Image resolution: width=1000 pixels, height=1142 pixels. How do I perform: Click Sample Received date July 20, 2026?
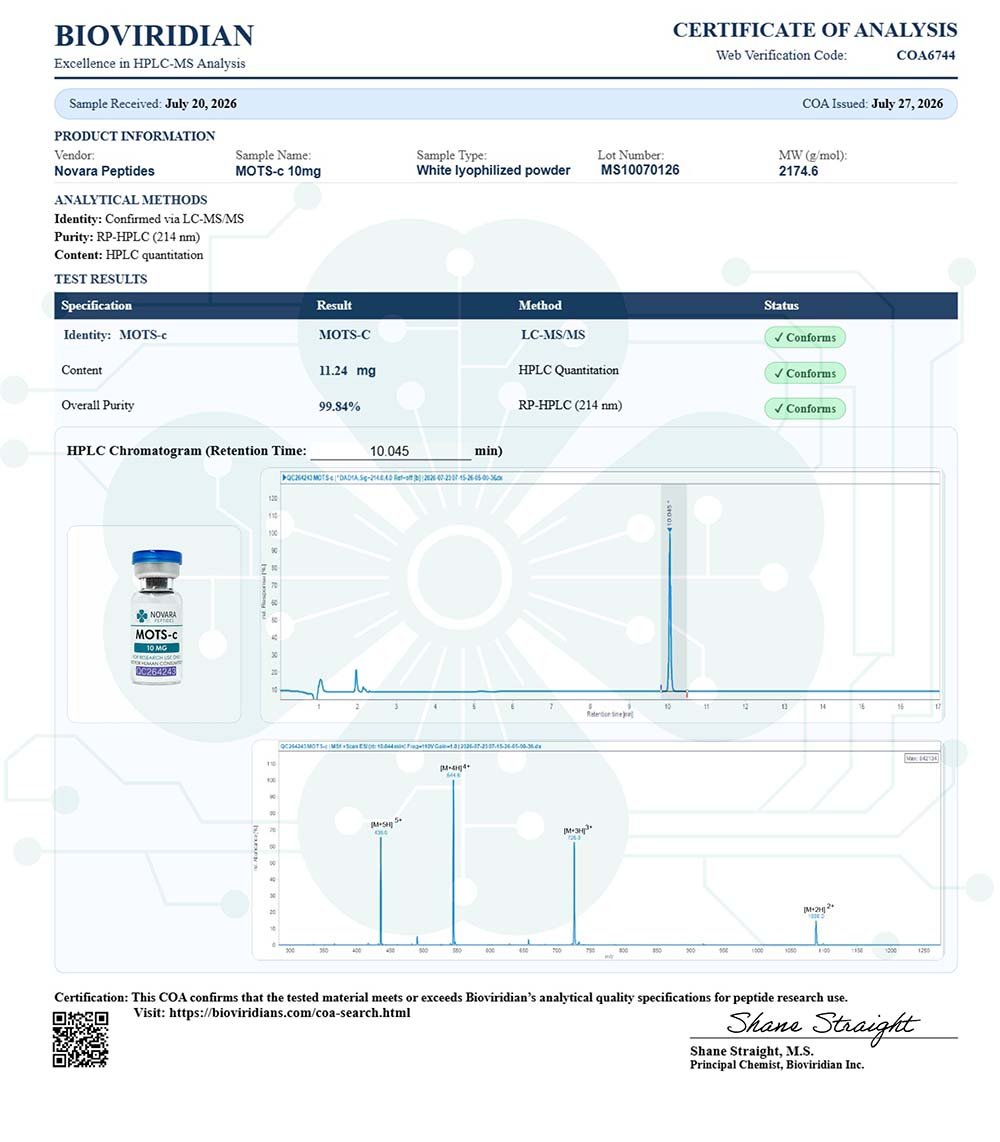(200, 103)
